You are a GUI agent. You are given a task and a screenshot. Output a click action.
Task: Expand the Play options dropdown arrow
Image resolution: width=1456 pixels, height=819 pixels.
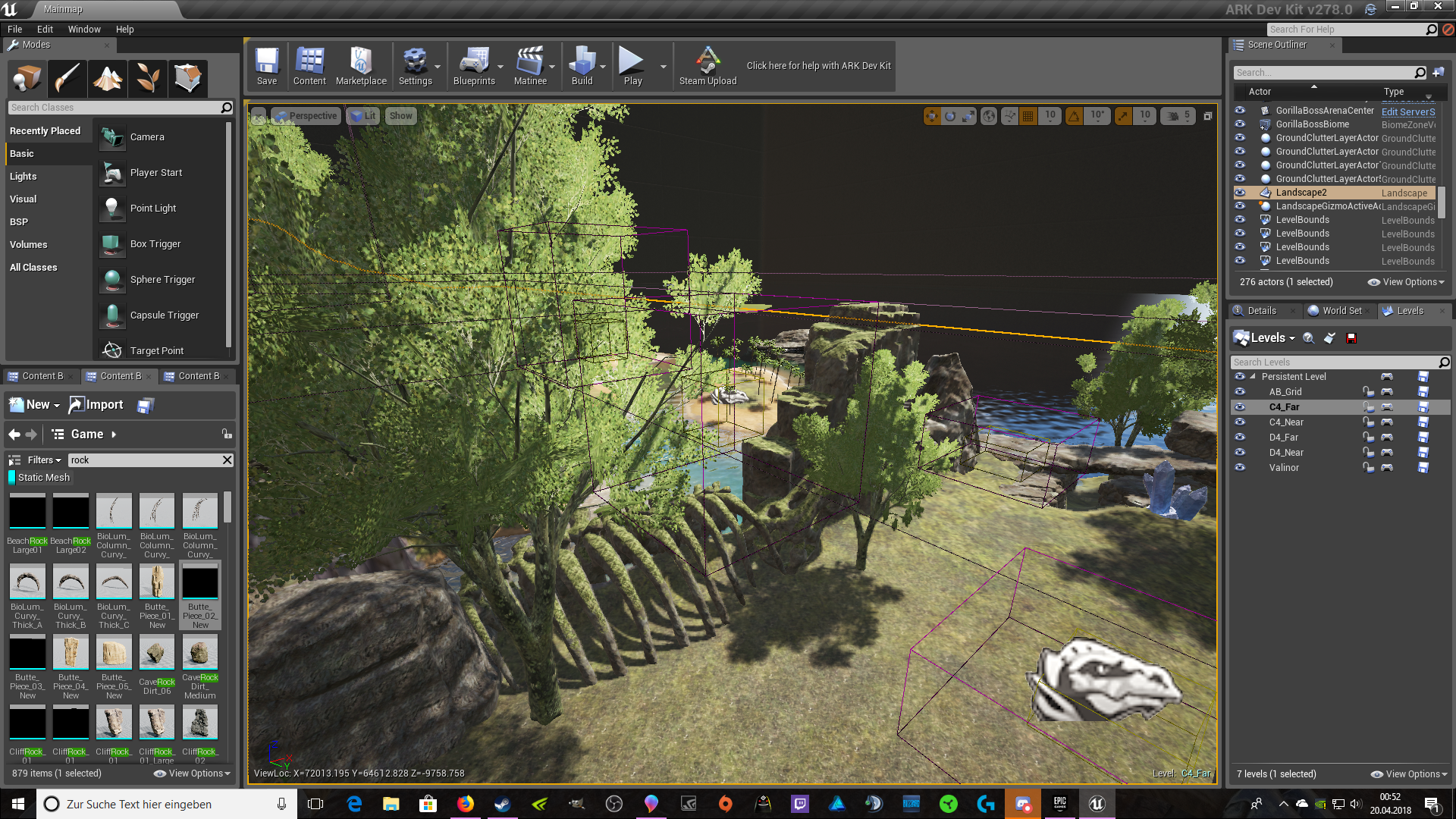coord(663,67)
